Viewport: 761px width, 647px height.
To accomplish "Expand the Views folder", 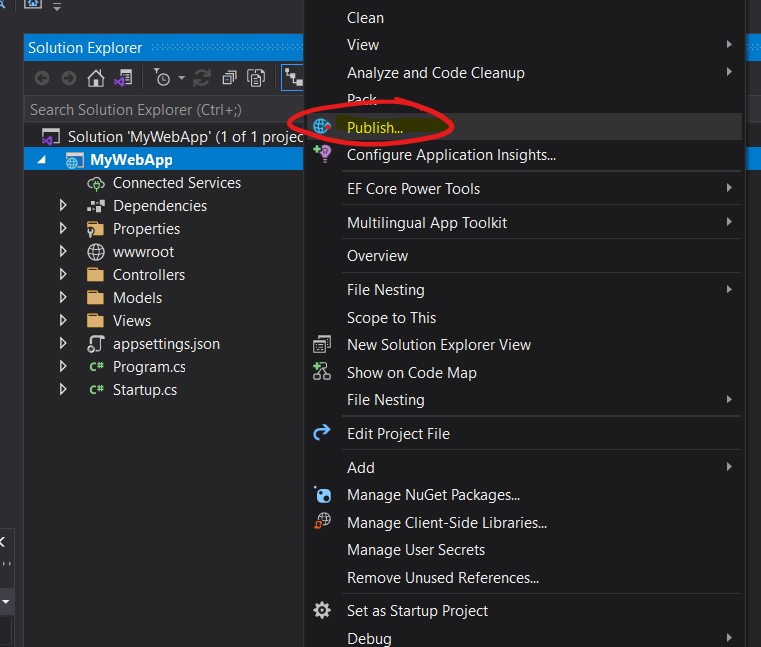I will coord(63,320).
